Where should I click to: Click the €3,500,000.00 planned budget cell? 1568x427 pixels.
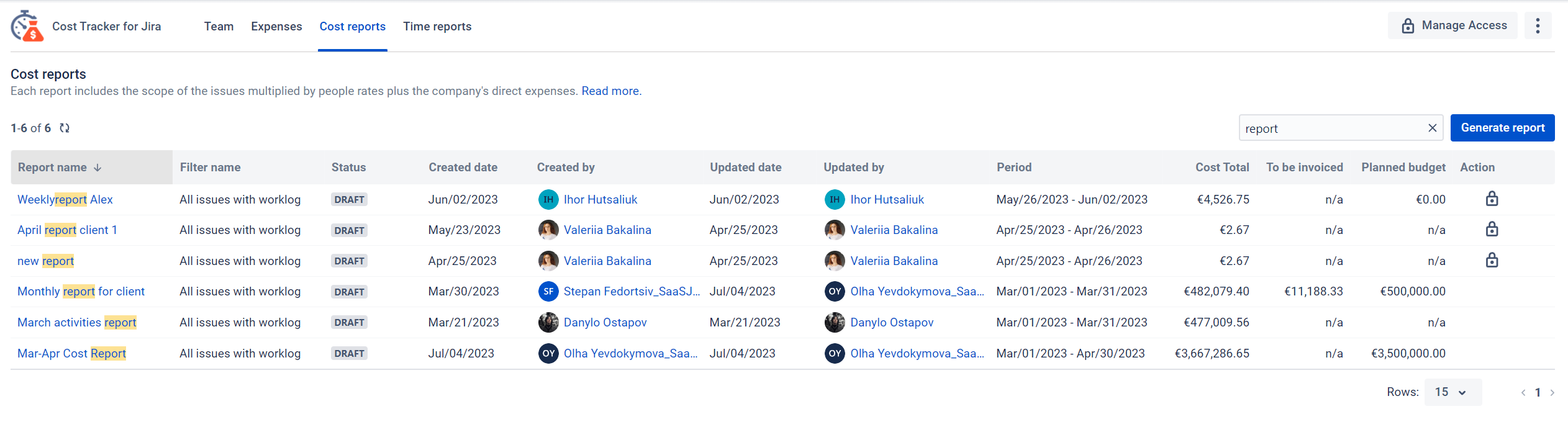(1408, 353)
